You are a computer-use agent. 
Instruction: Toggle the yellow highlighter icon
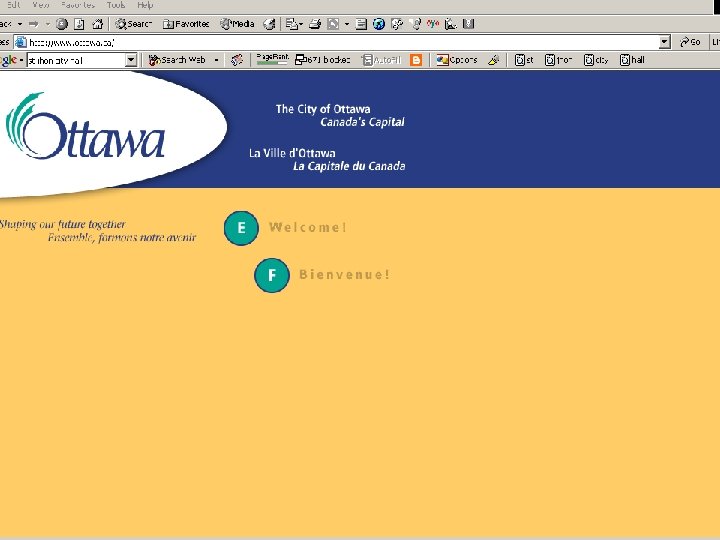494,60
